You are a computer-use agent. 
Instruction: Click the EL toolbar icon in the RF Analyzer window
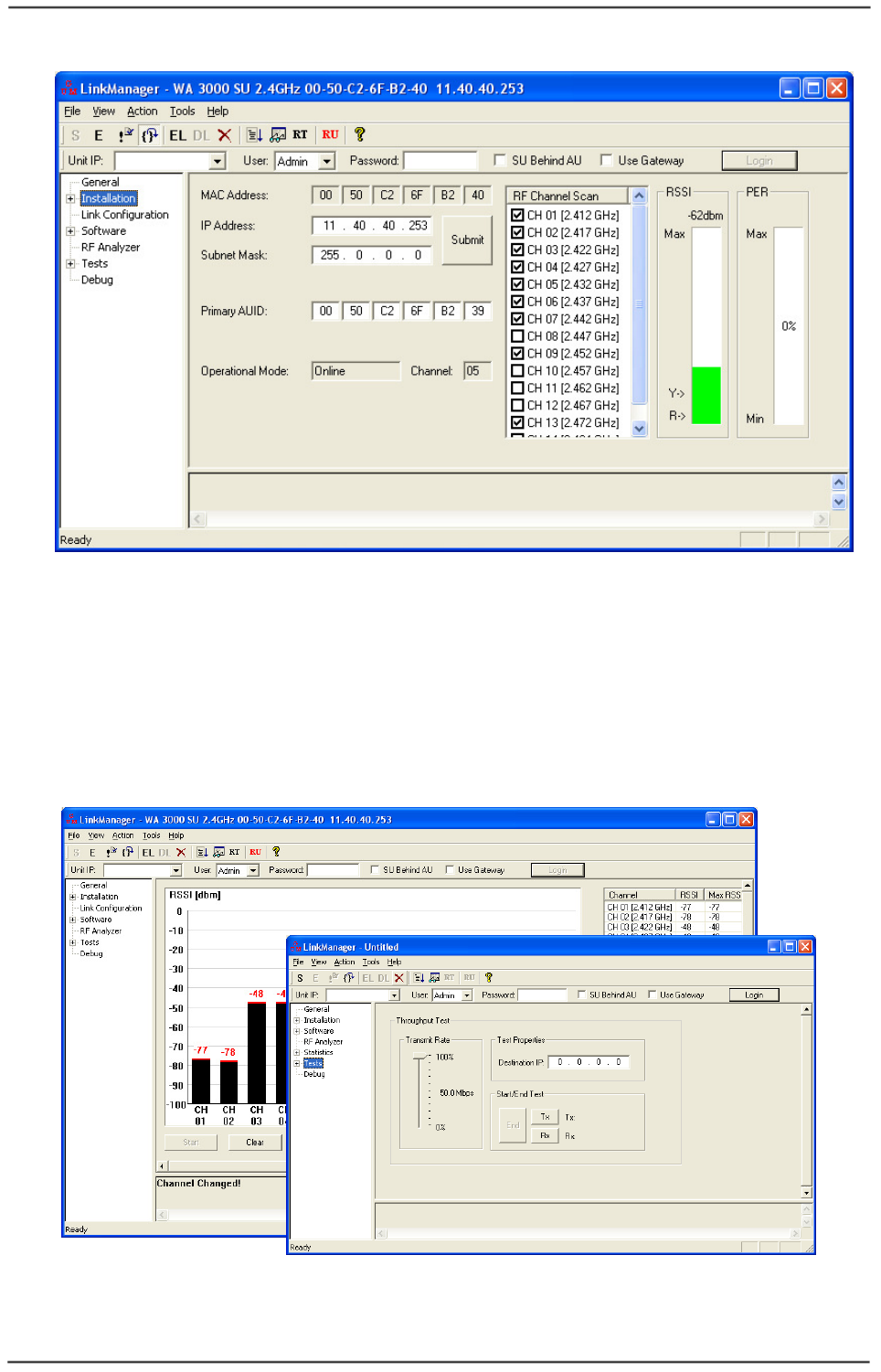click(x=148, y=853)
